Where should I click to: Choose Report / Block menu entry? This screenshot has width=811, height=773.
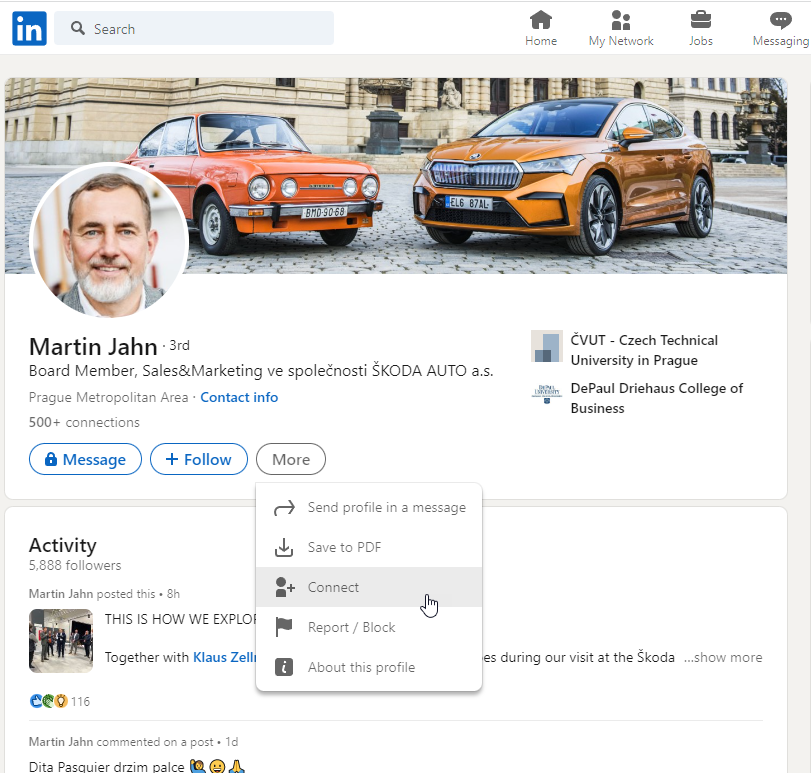351,627
